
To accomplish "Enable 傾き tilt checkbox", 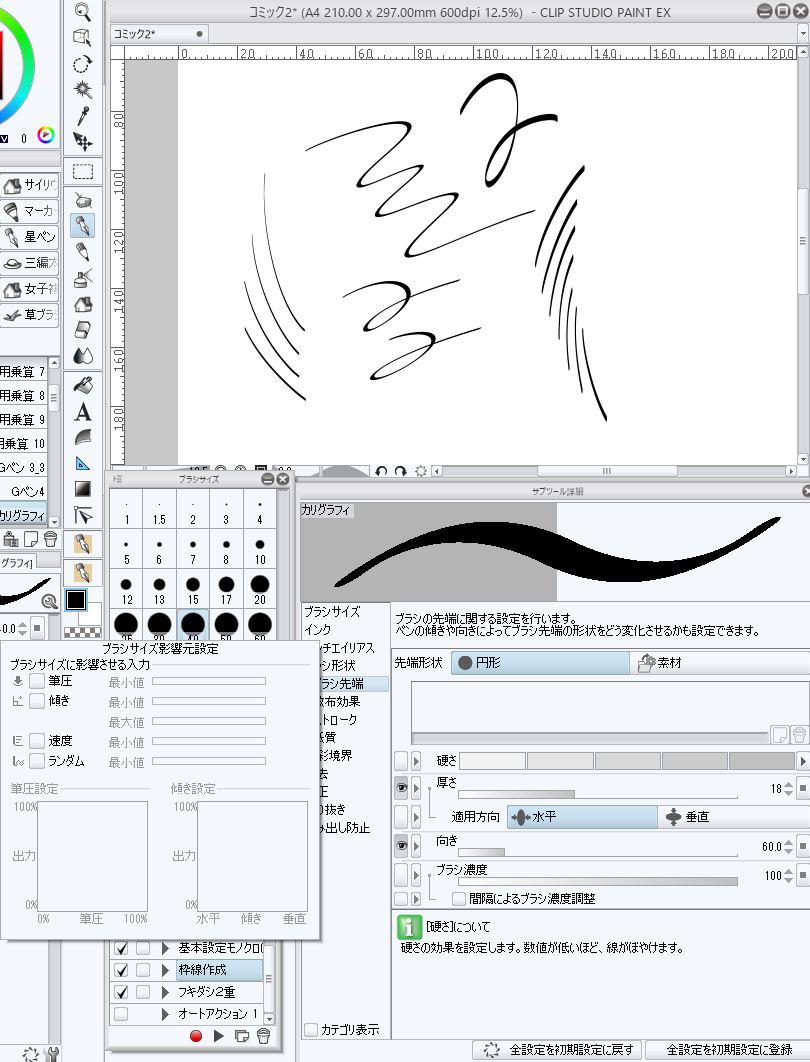I will (x=37, y=701).
